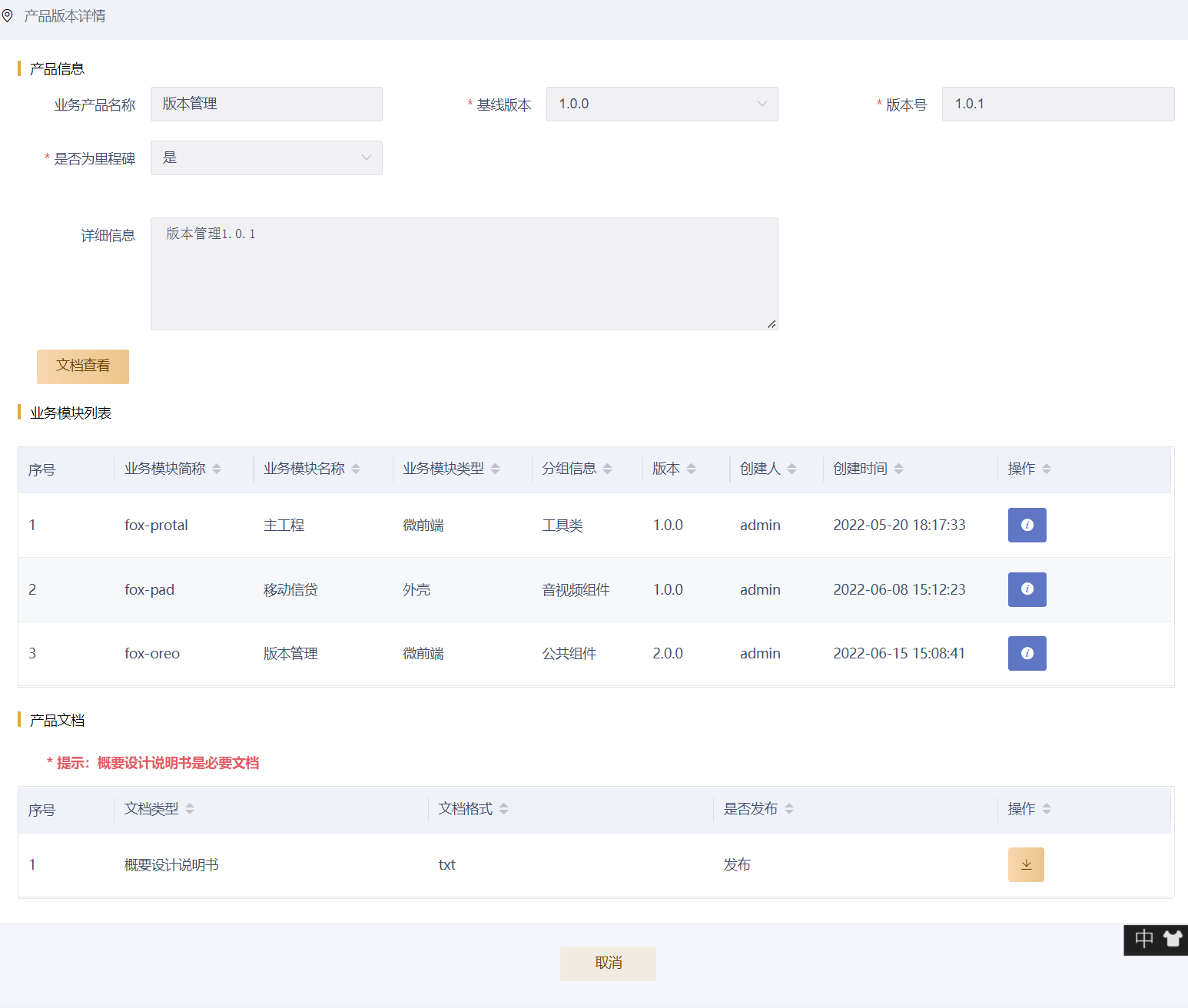Click the 版本号 input field
Image resolution: width=1188 pixels, height=1008 pixels.
click(x=1057, y=104)
